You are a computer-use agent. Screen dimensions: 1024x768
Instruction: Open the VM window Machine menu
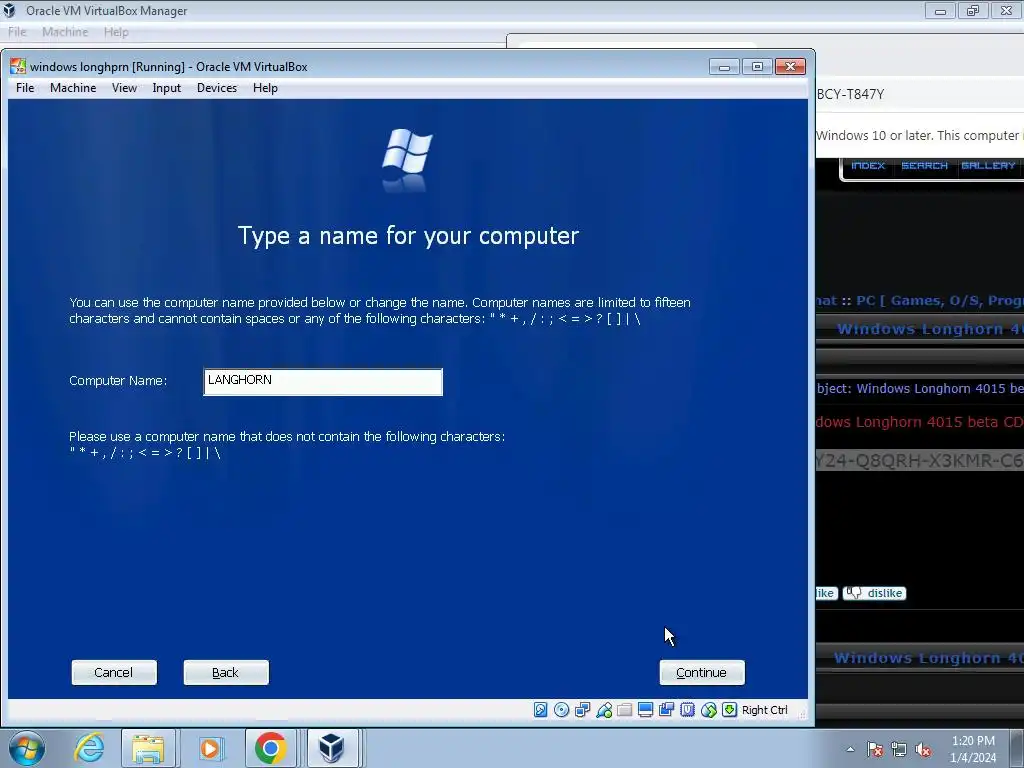[73, 88]
